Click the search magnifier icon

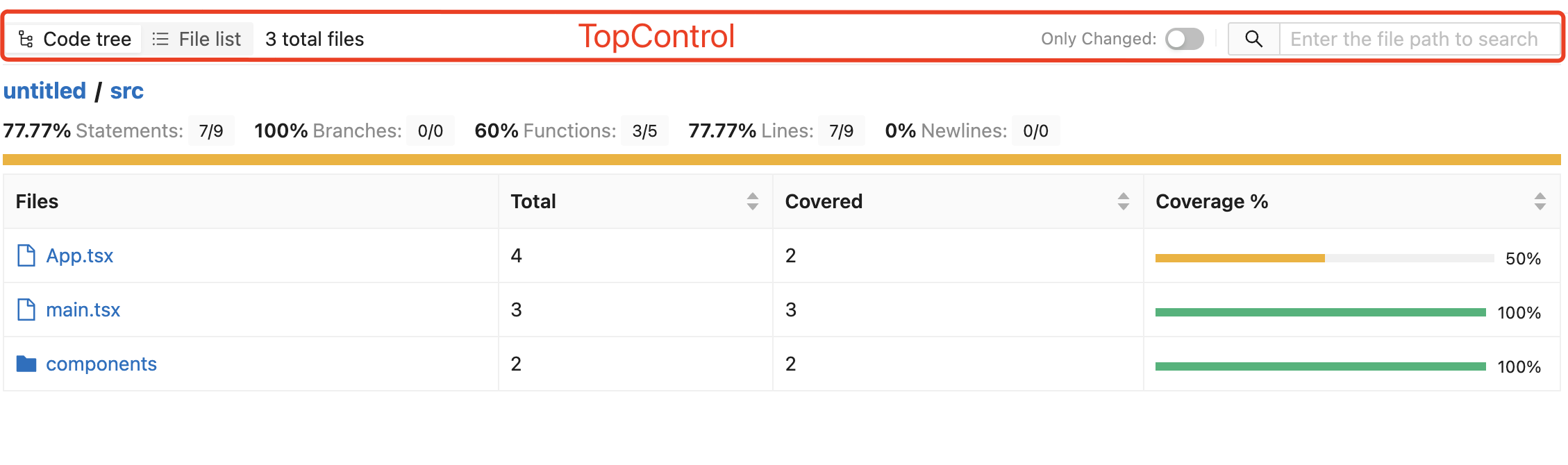point(1253,39)
